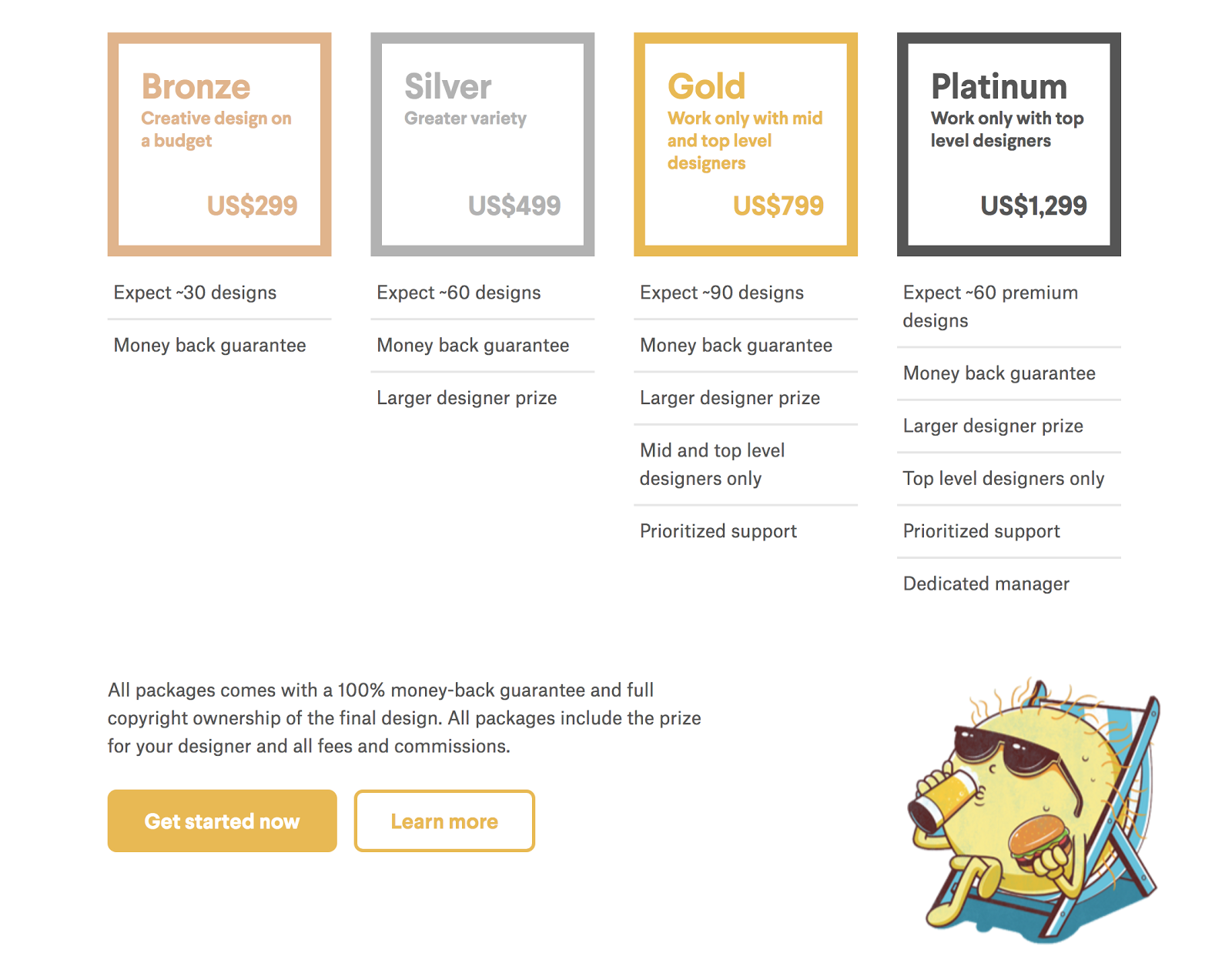This screenshot has width=1232, height=953.
Task: Click the US$1,299 Platinum price
Action: click(1033, 206)
